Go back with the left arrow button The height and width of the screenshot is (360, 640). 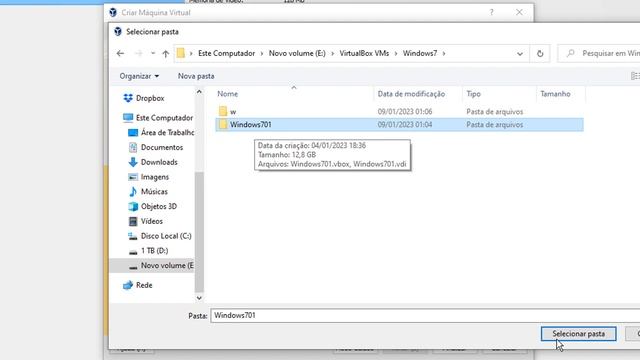120,53
